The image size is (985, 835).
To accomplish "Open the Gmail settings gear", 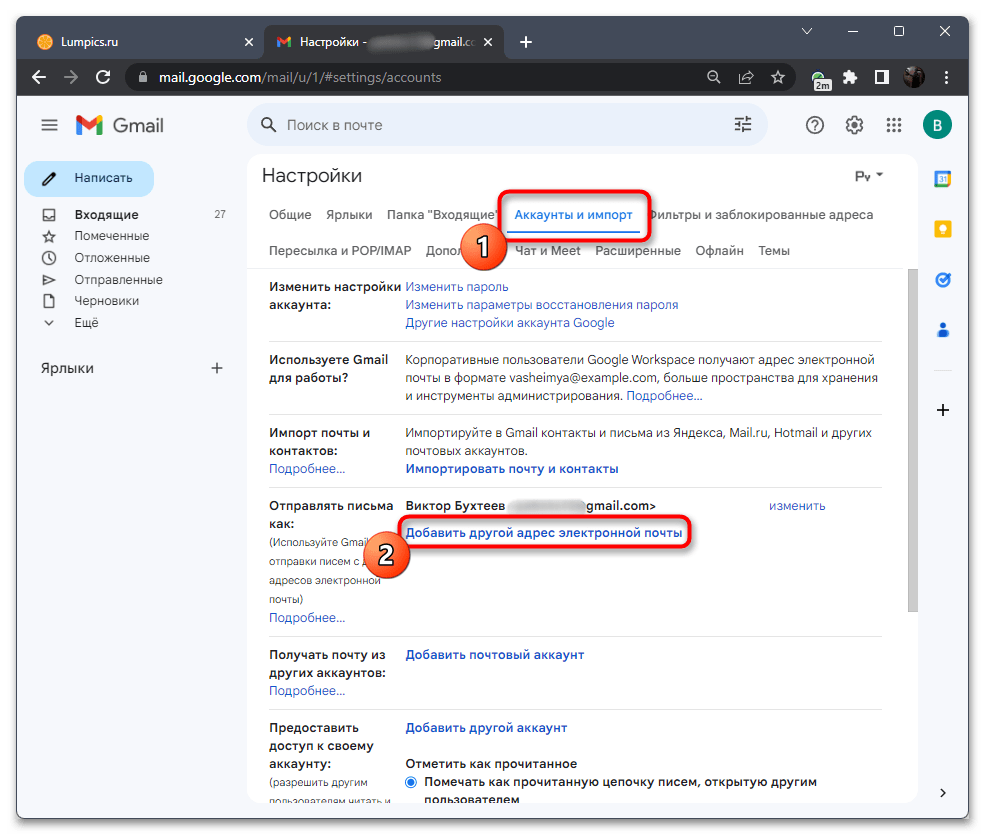I will (x=854, y=124).
